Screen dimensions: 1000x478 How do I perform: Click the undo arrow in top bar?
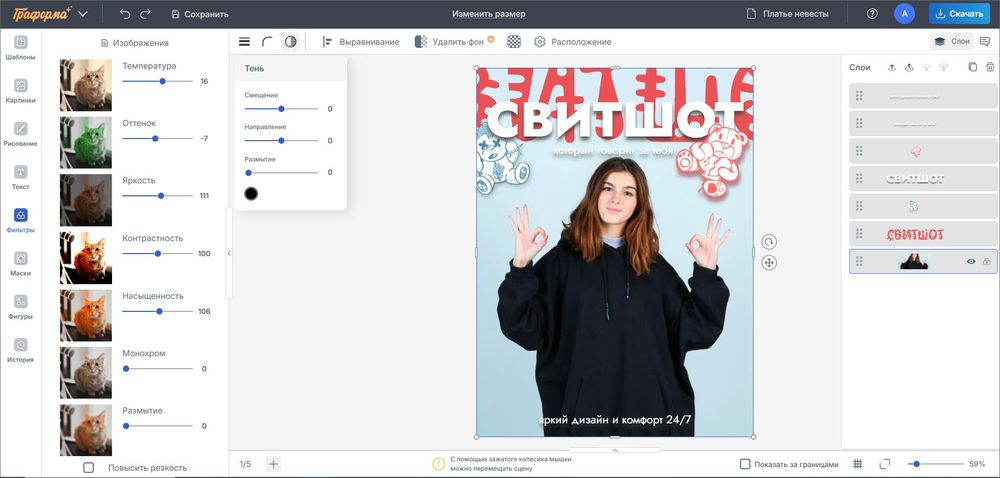tap(125, 13)
